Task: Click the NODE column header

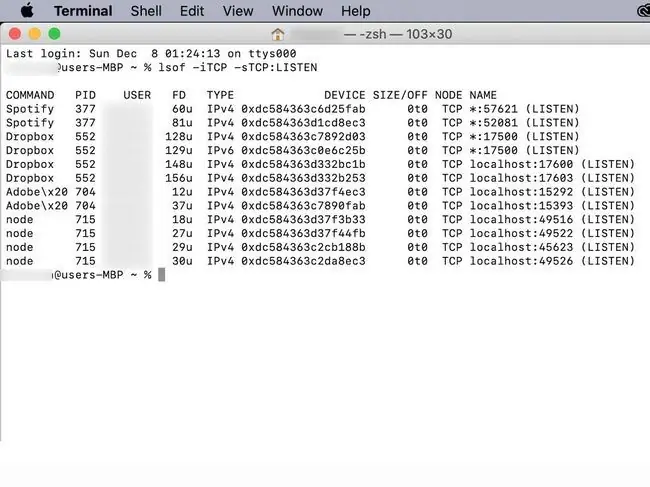Action: pyautogui.click(x=449, y=95)
